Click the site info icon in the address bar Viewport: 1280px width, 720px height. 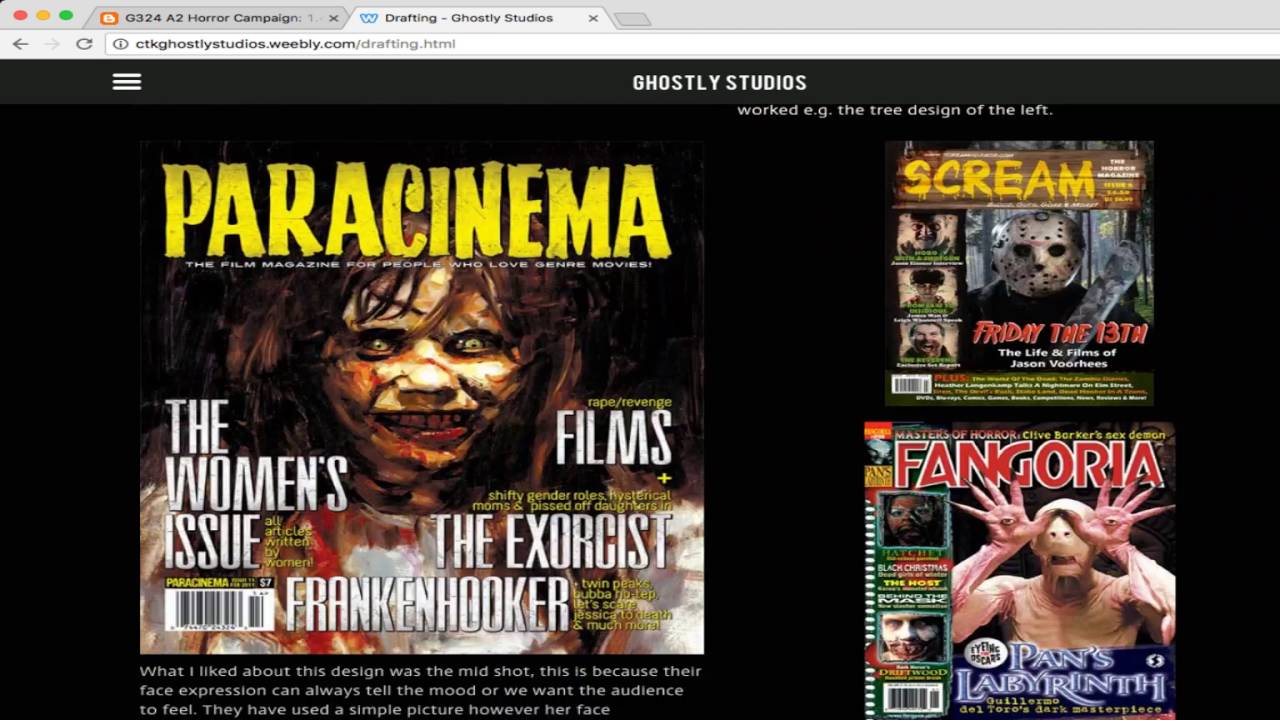[x=121, y=44]
